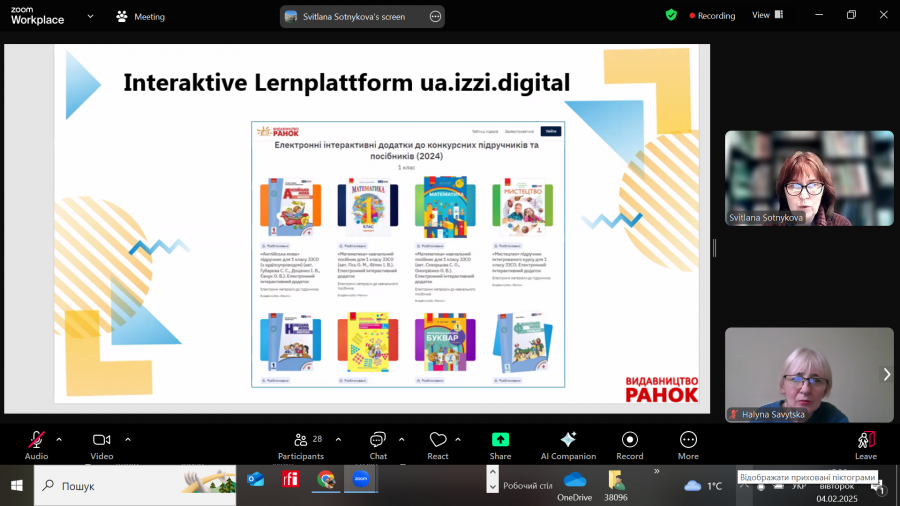Open the rfi app in taskbar
The height and width of the screenshot is (506, 900).
[x=290, y=479]
